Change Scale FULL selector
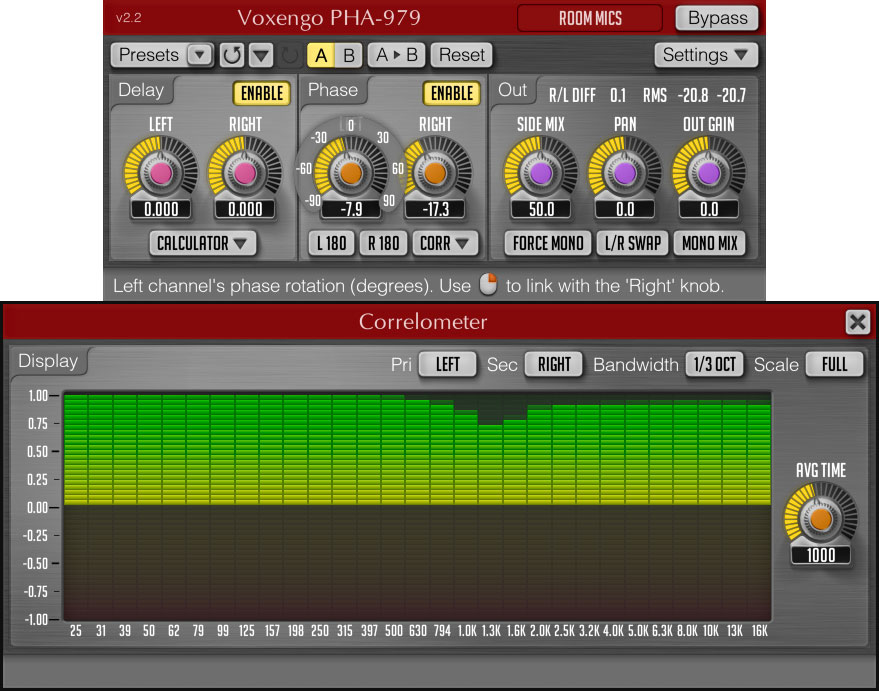This screenshot has width=879, height=691. click(x=834, y=365)
